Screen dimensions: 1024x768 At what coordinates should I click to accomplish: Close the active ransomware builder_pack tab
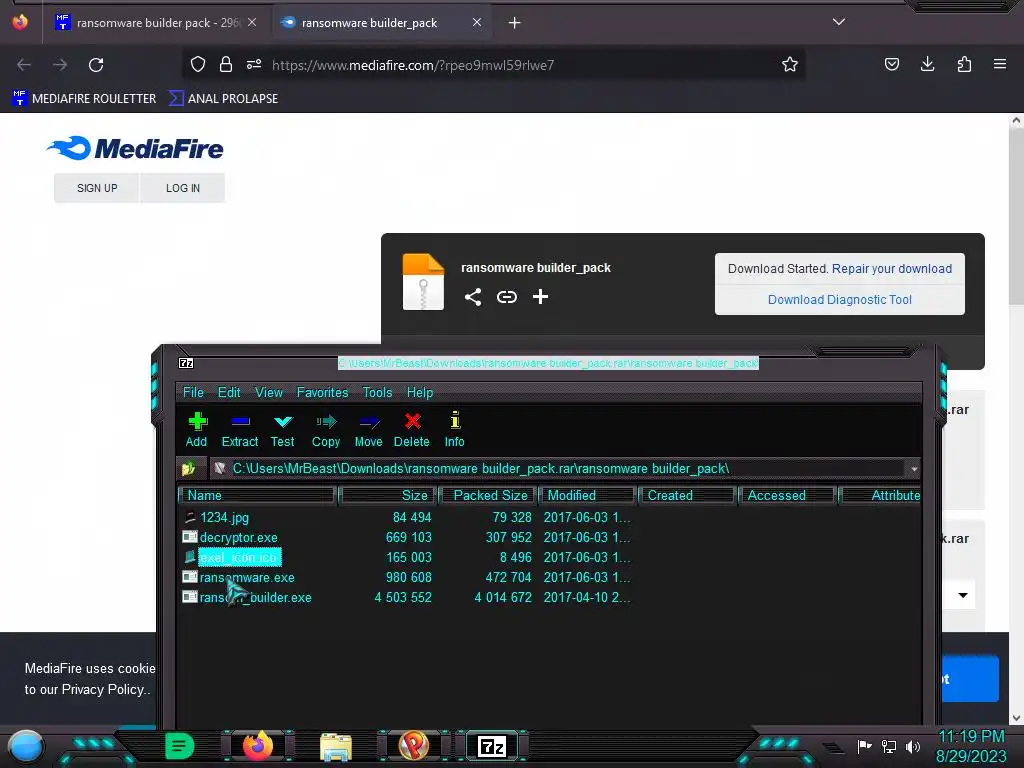tap(477, 22)
